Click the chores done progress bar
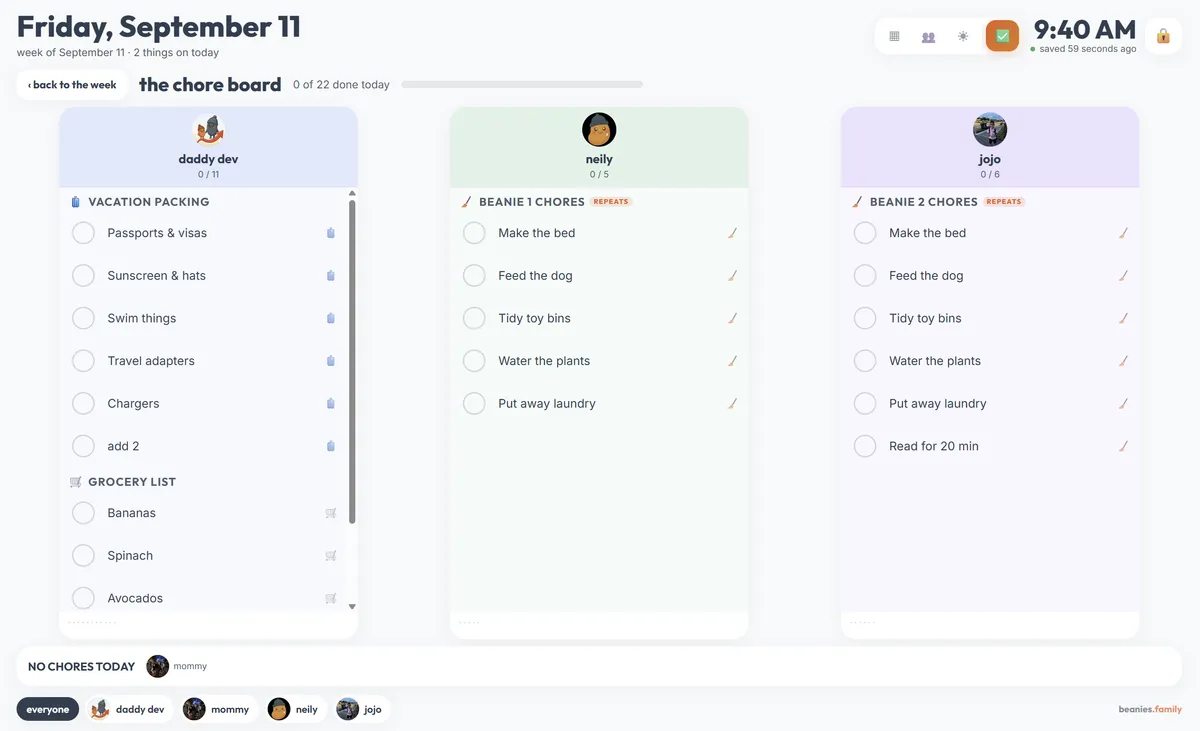 tap(522, 85)
